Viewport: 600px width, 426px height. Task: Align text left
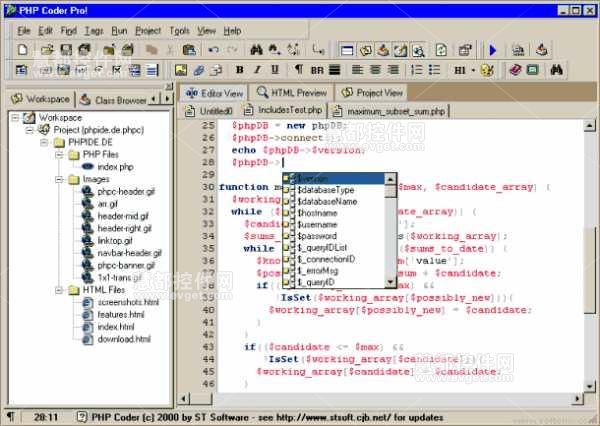357,70
